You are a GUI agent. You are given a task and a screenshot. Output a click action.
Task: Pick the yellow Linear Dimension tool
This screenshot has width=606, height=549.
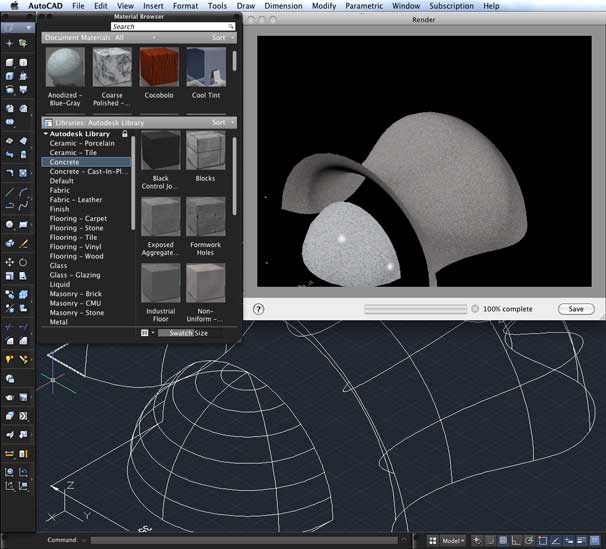(10, 454)
